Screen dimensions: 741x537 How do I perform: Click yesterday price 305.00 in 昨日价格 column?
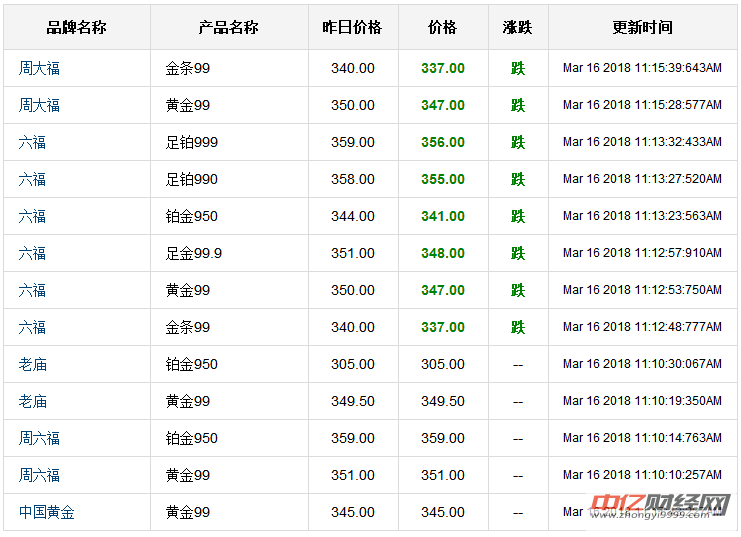[353, 364]
